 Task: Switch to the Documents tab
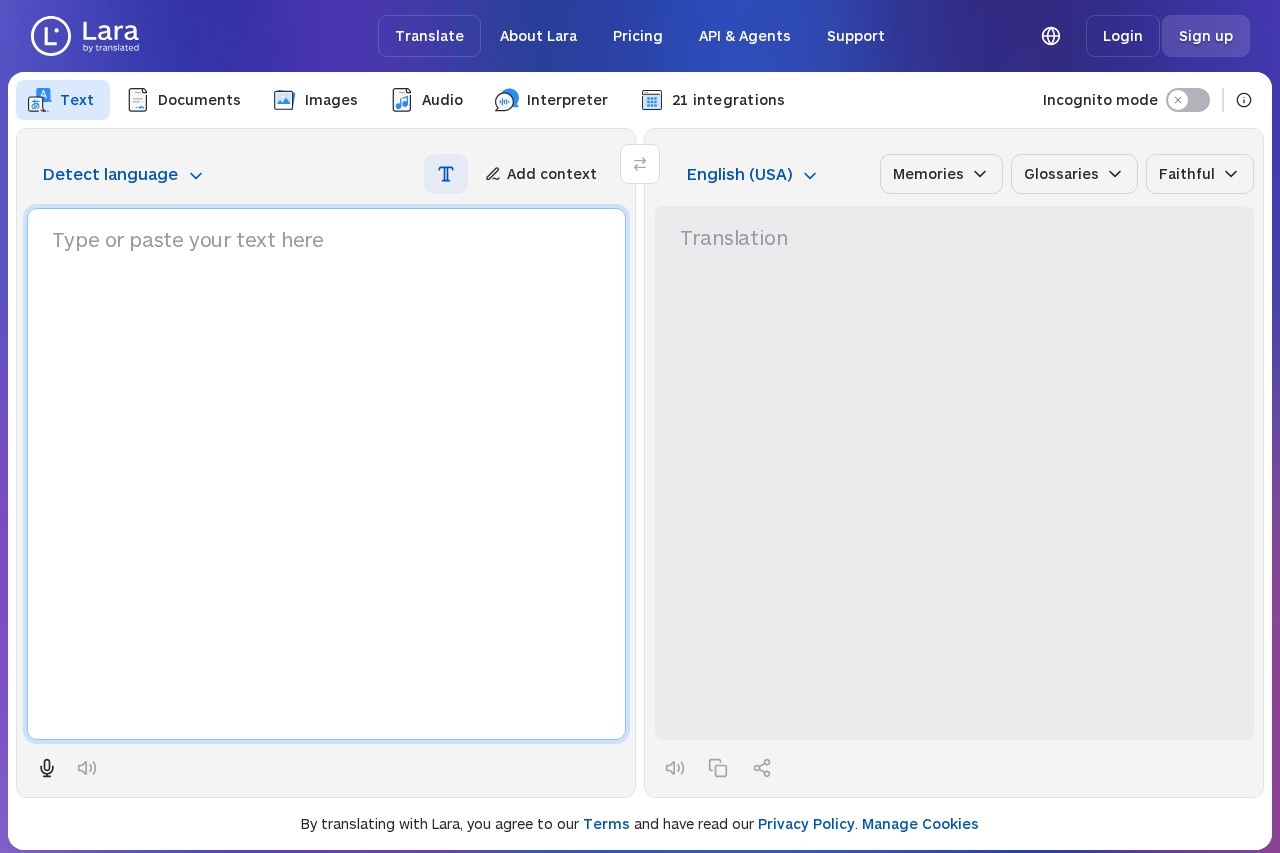point(184,100)
